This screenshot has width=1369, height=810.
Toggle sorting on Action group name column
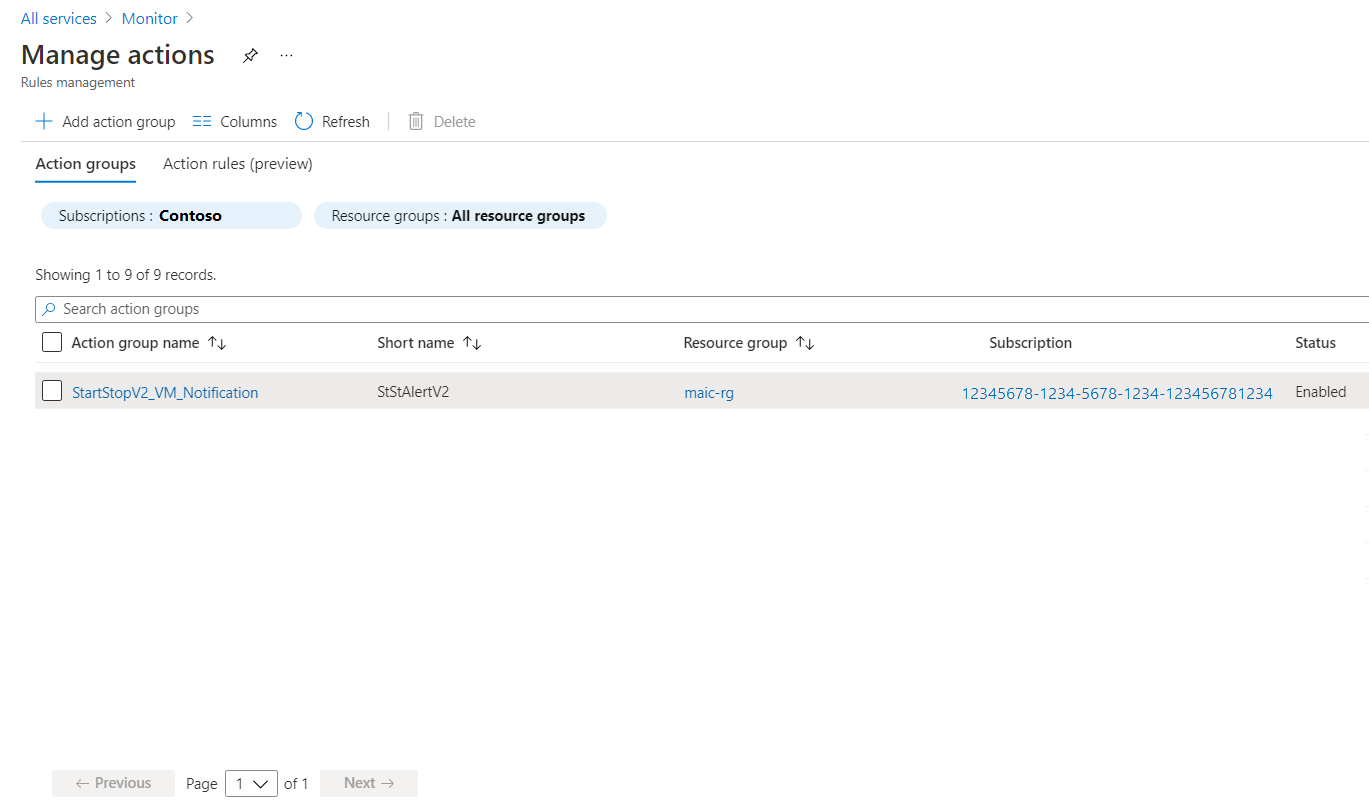pos(218,342)
